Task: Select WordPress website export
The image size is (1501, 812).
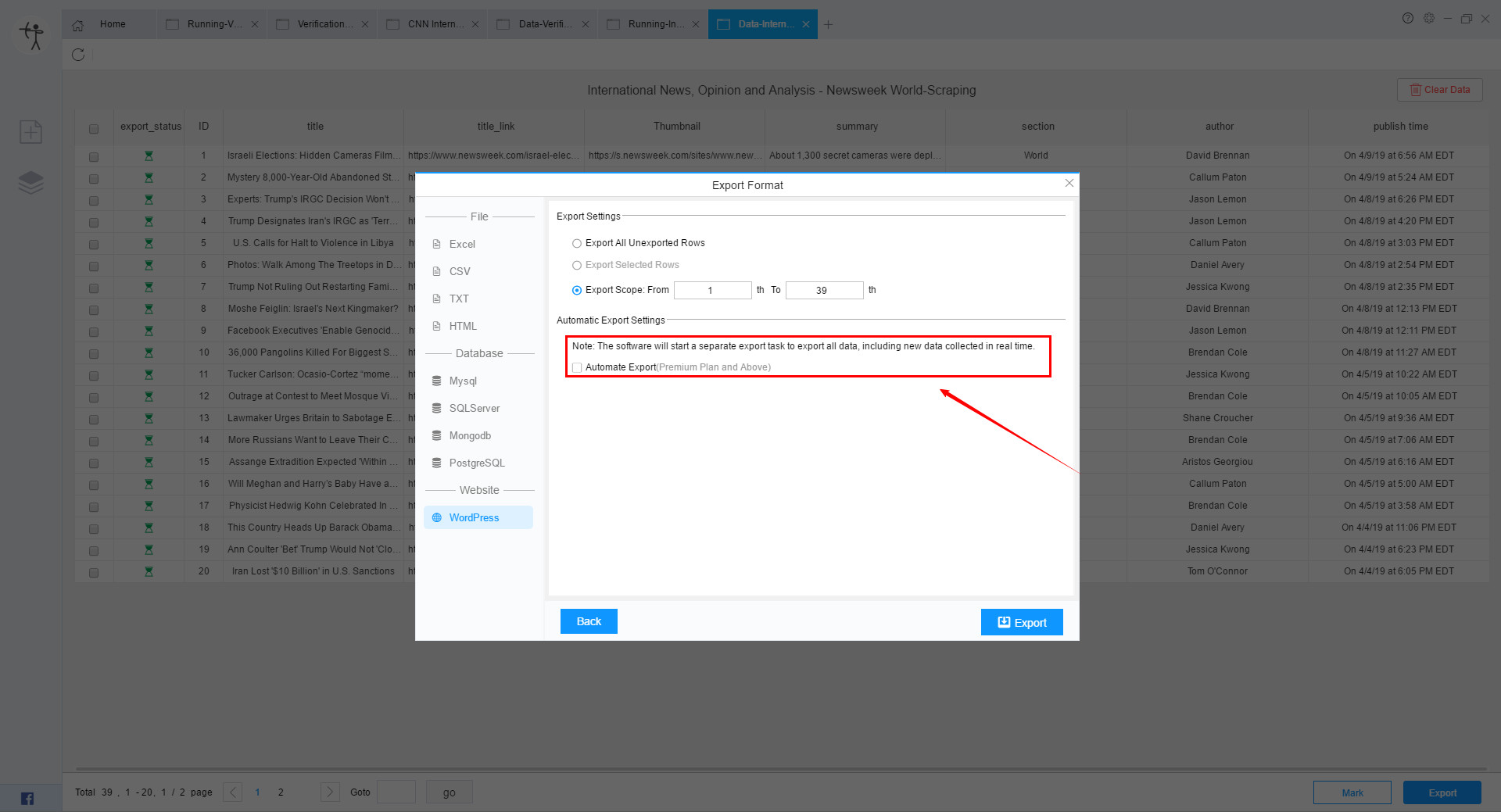Action: [478, 517]
